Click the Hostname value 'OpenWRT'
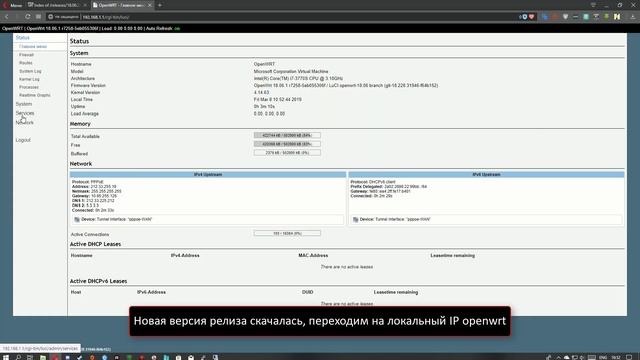This screenshot has width=640, height=360. (264, 64)
